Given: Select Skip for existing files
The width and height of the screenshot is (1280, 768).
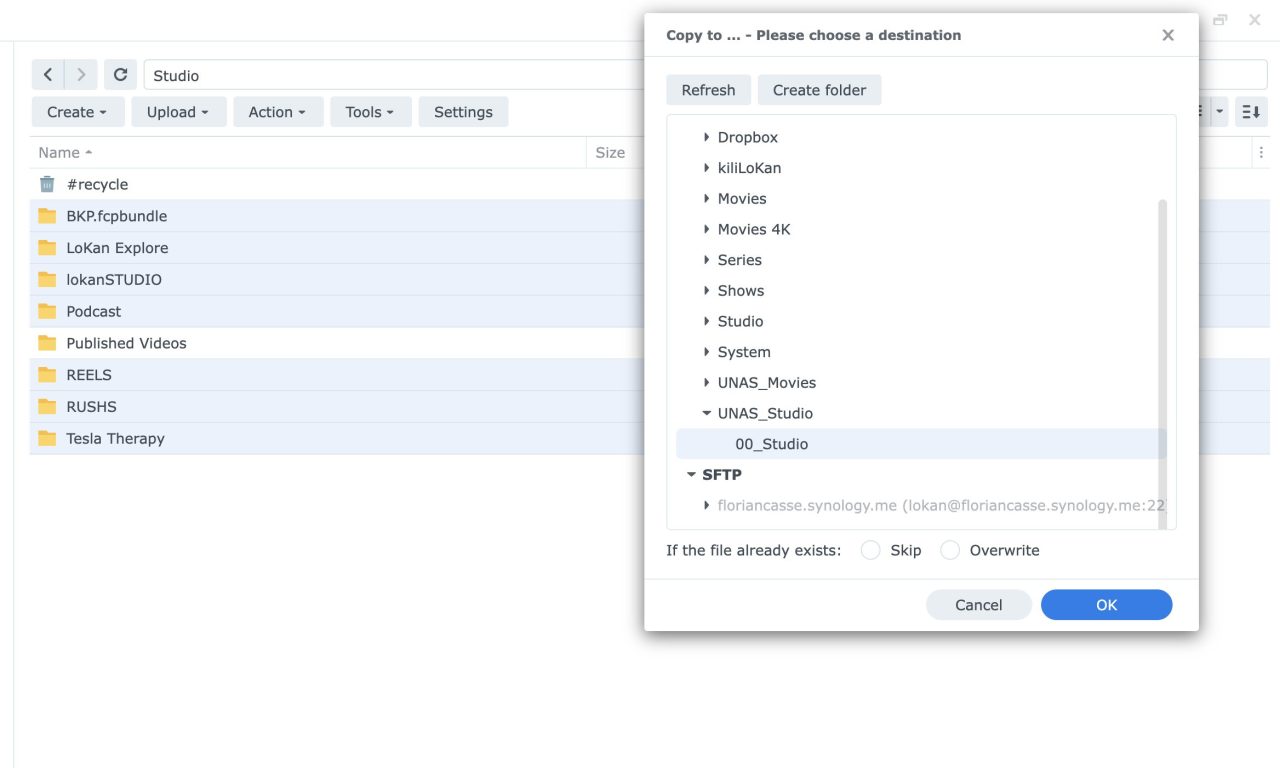Looking at the screenshot, I should [871, 550].
